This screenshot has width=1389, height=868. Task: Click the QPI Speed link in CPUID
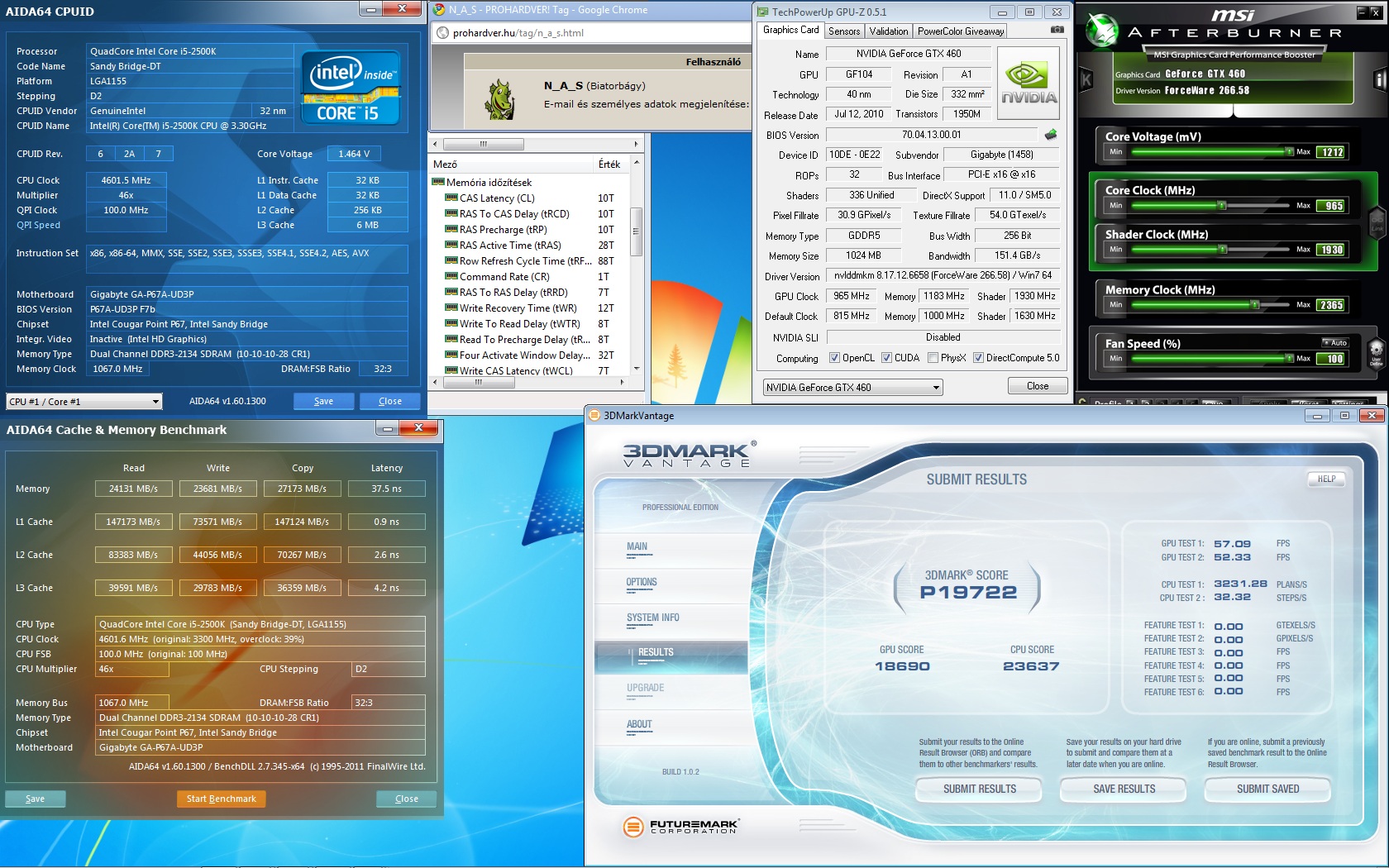pos(38,225)
